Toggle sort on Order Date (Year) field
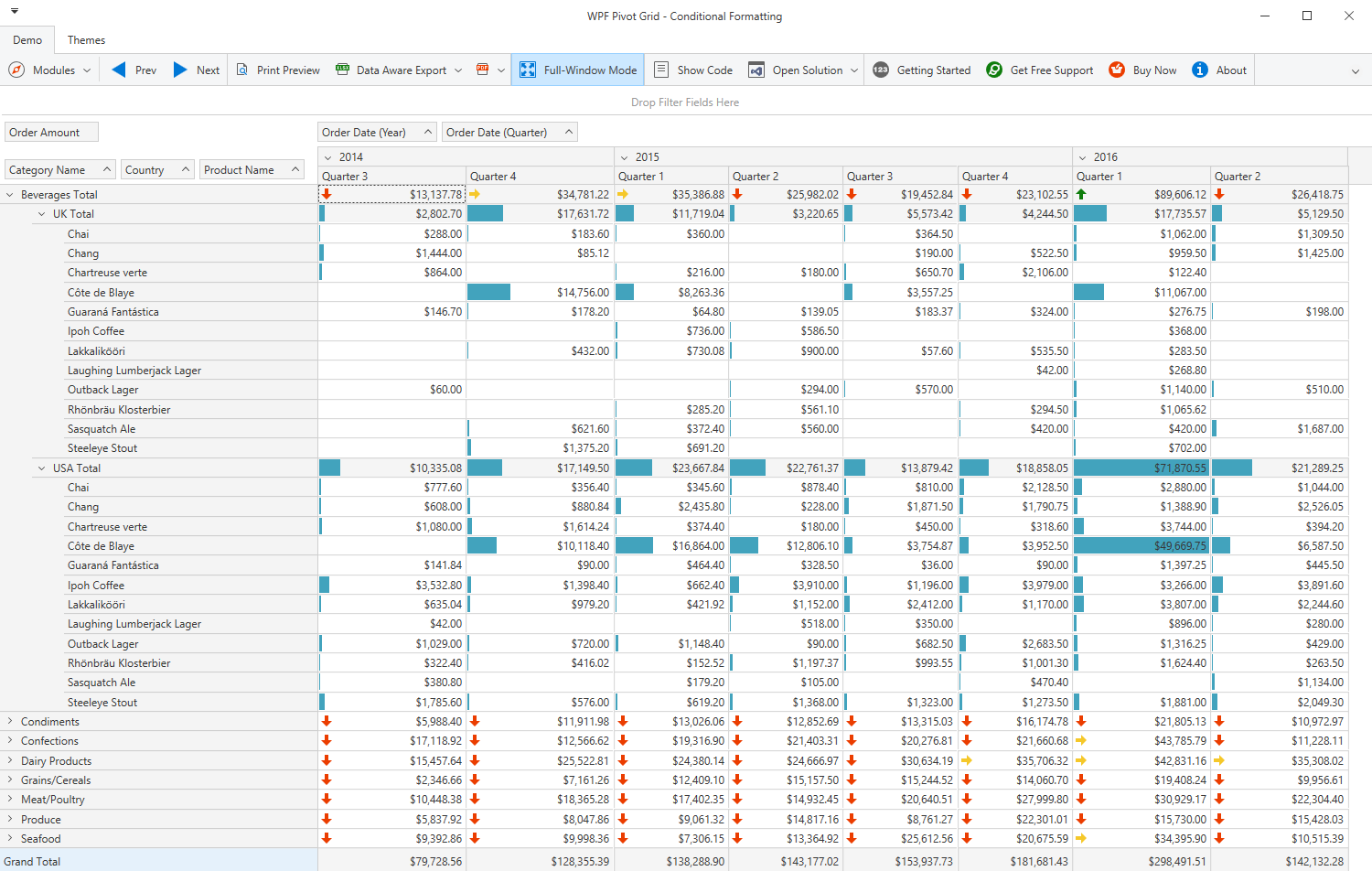Image resolution: width=1372 pixels, height=871 pixels. click(376, 133)
